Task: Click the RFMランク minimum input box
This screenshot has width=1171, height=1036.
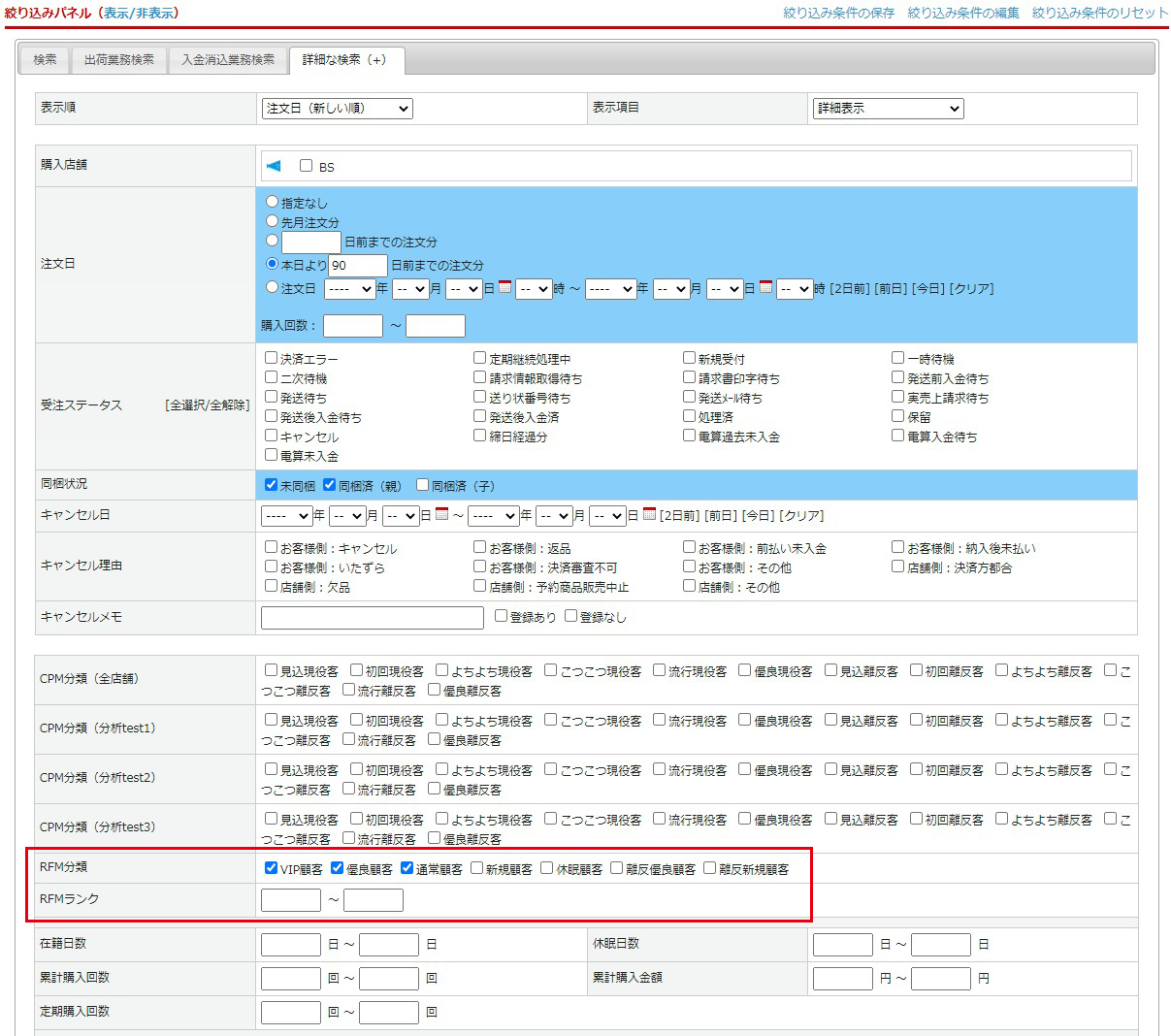Action: click(291, 900)
